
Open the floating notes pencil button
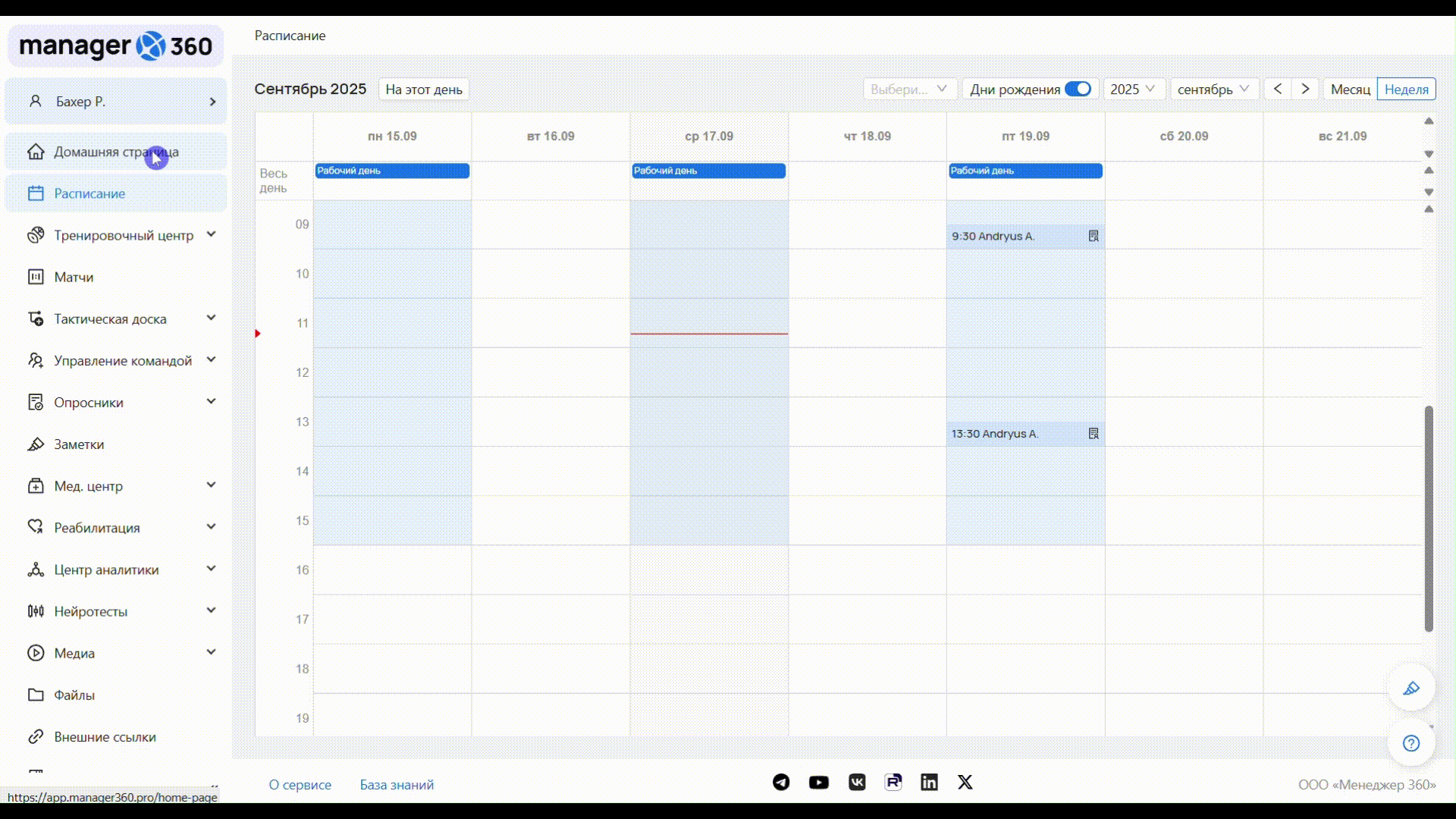pyautogui.click(x=1410, y=689)
